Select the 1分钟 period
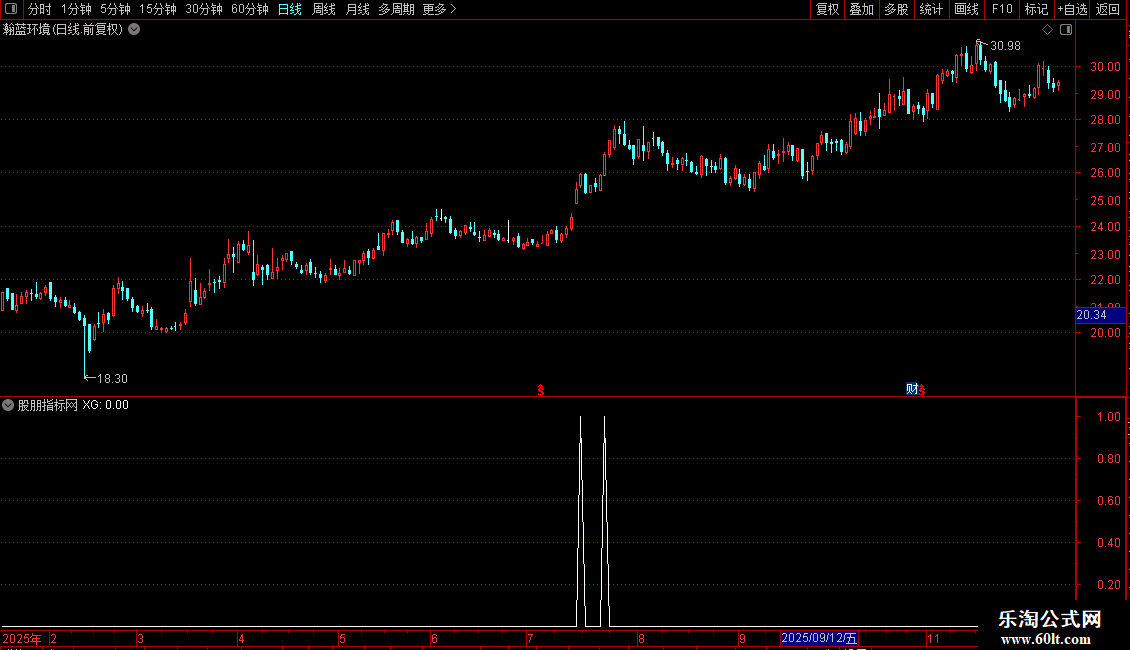Image resolution: width=1130 pixels, height=650 pixels. click(x=76, y=9)
